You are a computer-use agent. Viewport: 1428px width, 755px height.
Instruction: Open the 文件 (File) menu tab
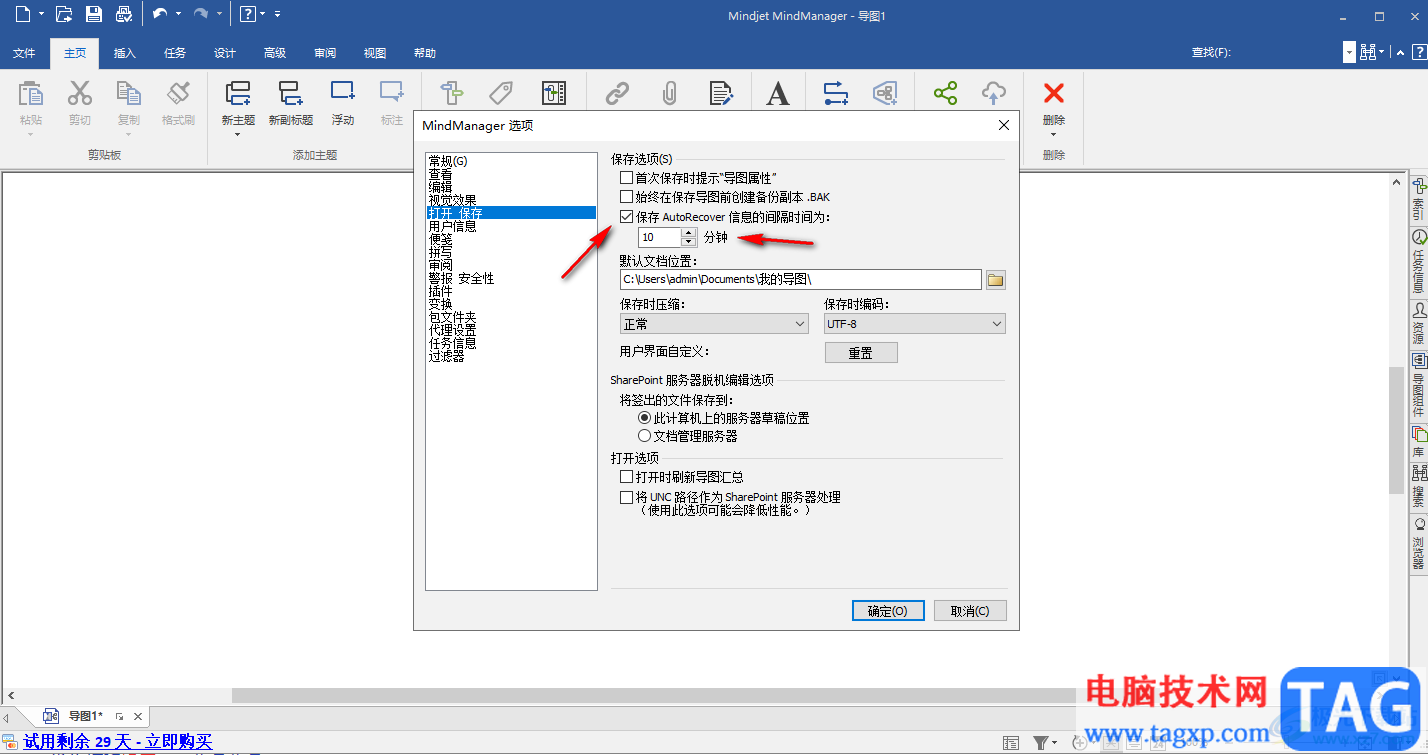coord(24,53)
